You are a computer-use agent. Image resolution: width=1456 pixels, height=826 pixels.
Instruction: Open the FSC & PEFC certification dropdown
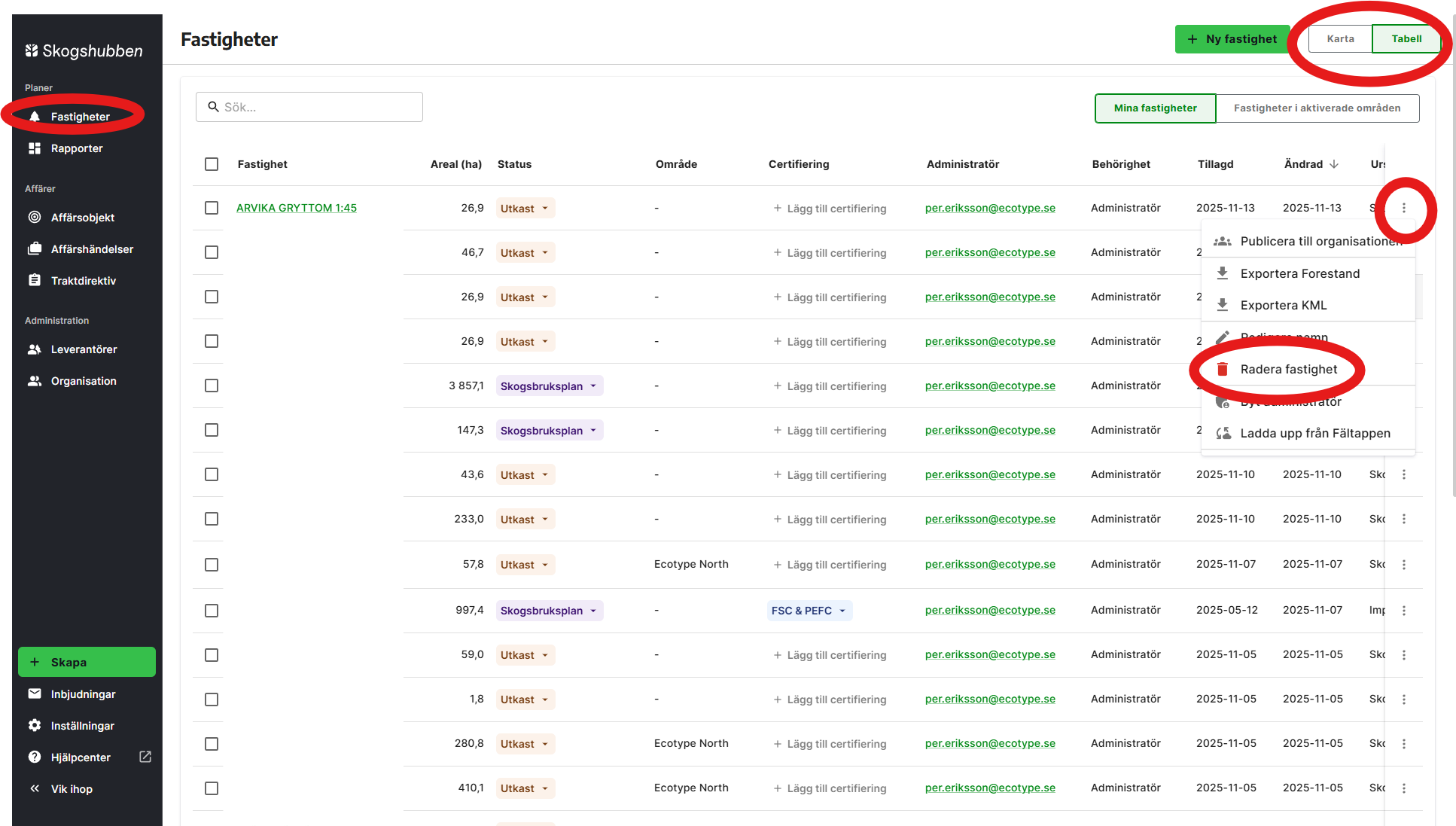809,611
